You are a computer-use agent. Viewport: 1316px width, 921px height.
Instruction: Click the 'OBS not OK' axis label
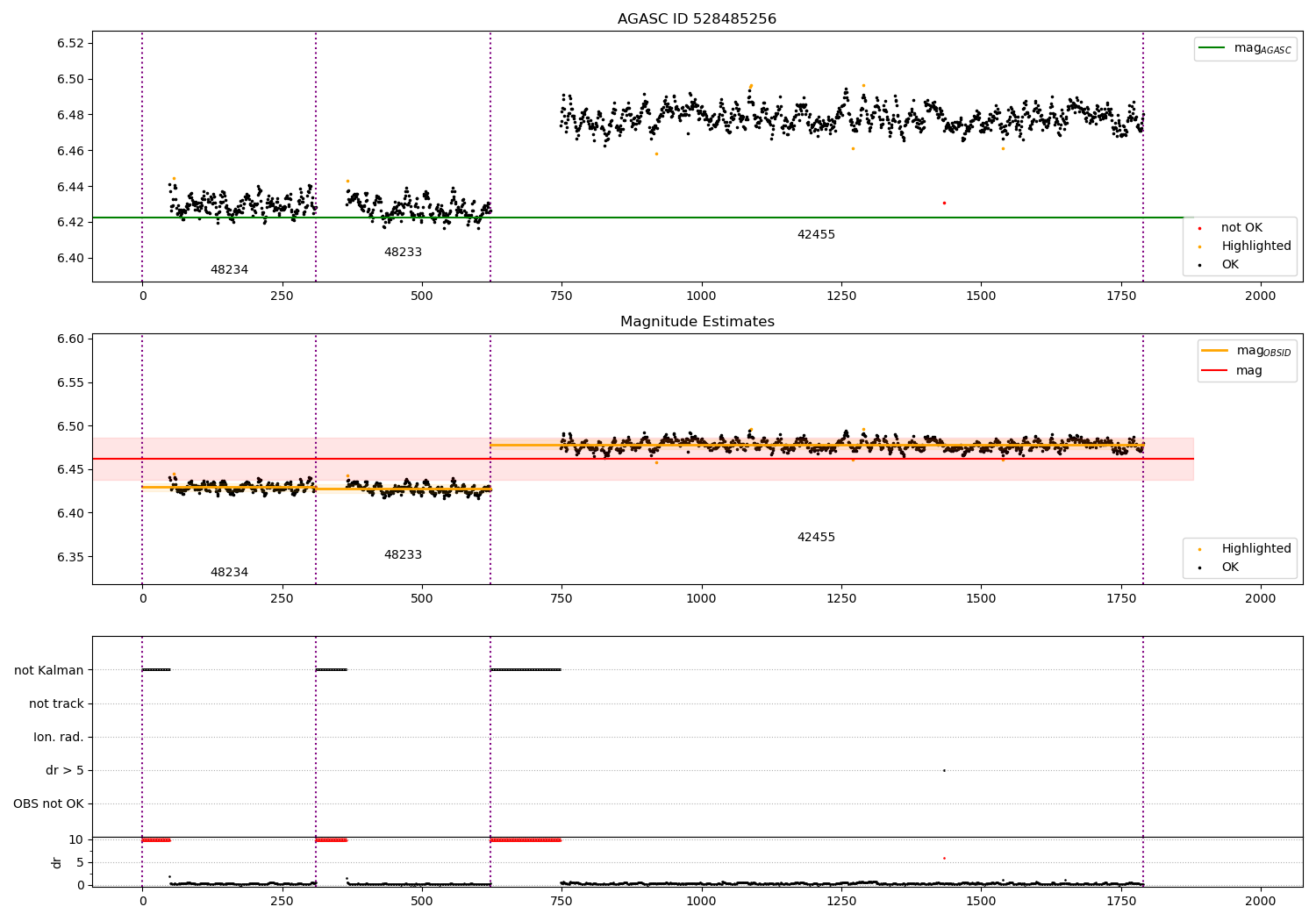coord(49,804)
